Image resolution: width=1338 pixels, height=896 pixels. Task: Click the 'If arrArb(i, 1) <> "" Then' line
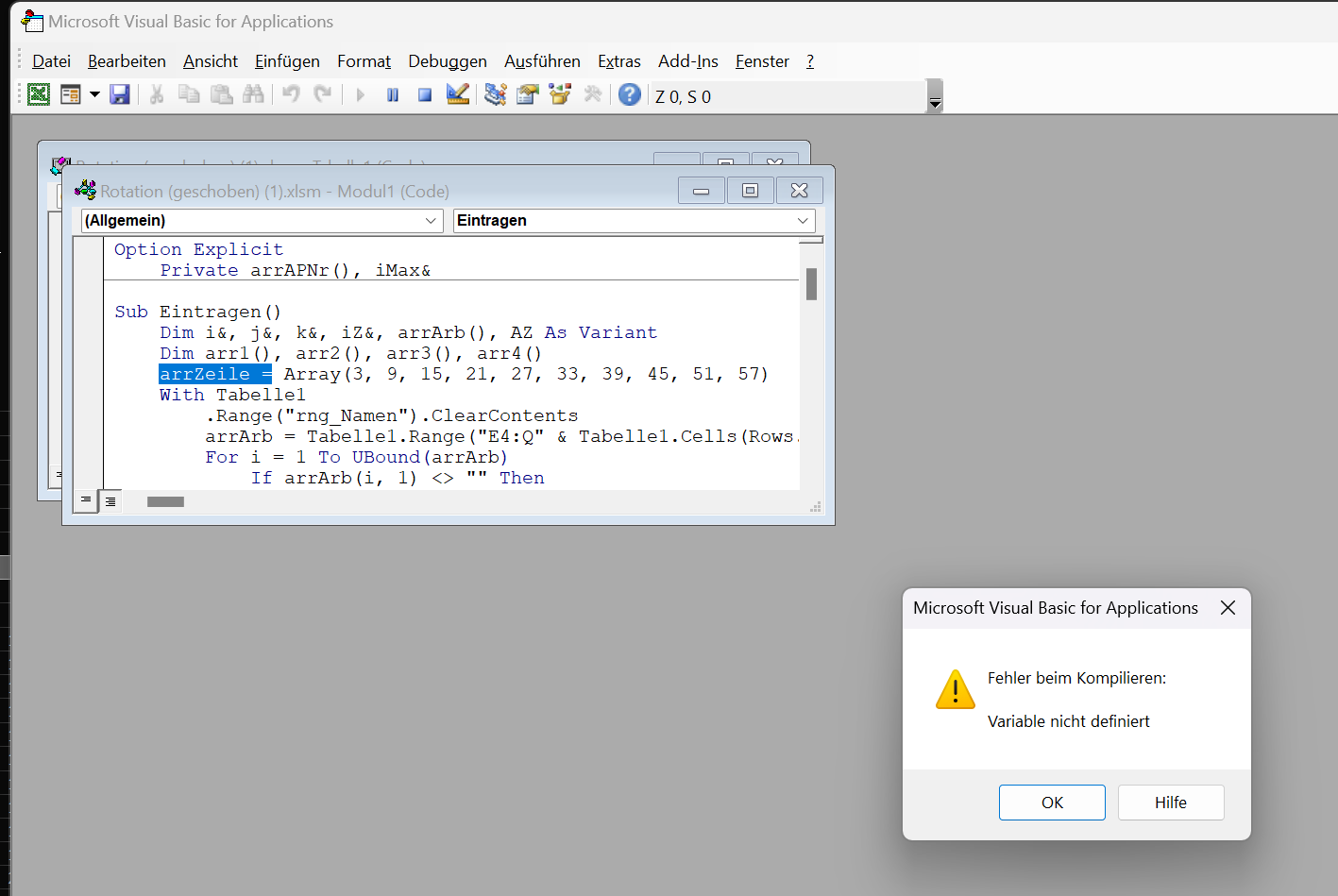tap(398, 478)
